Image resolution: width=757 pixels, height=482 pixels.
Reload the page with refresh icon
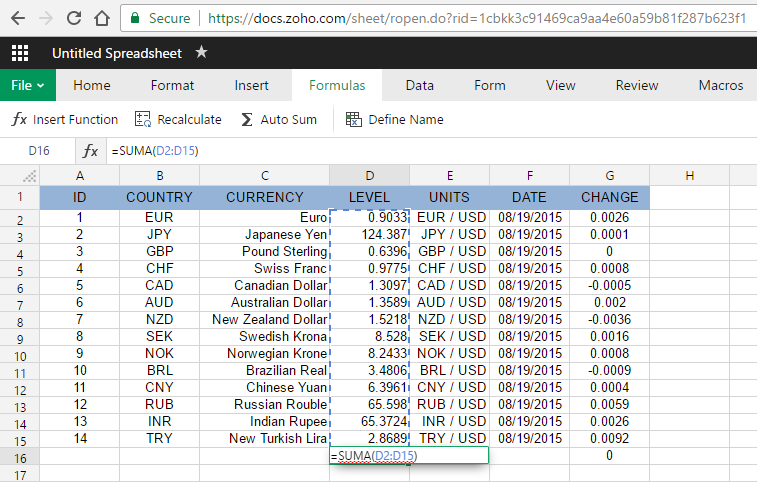[x=74, y=18]
